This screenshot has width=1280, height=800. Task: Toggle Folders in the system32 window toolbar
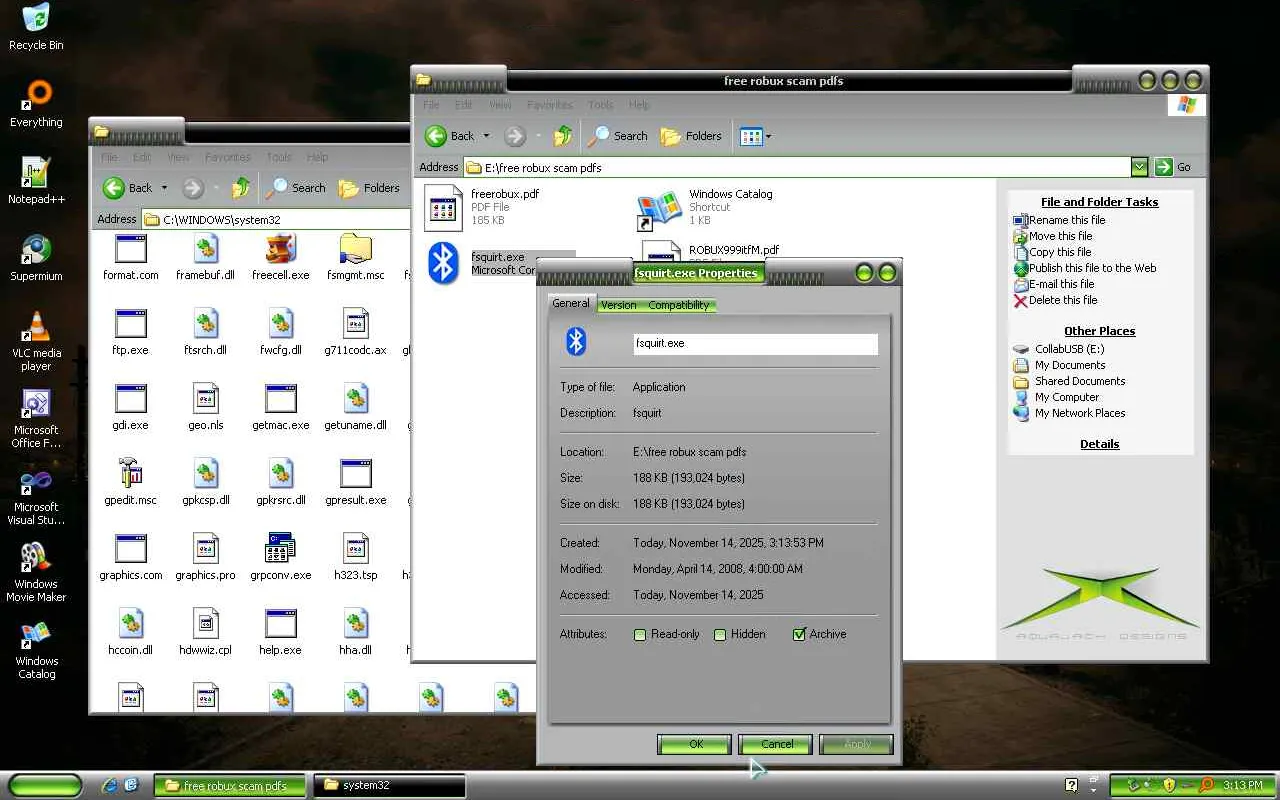(370, 188)
